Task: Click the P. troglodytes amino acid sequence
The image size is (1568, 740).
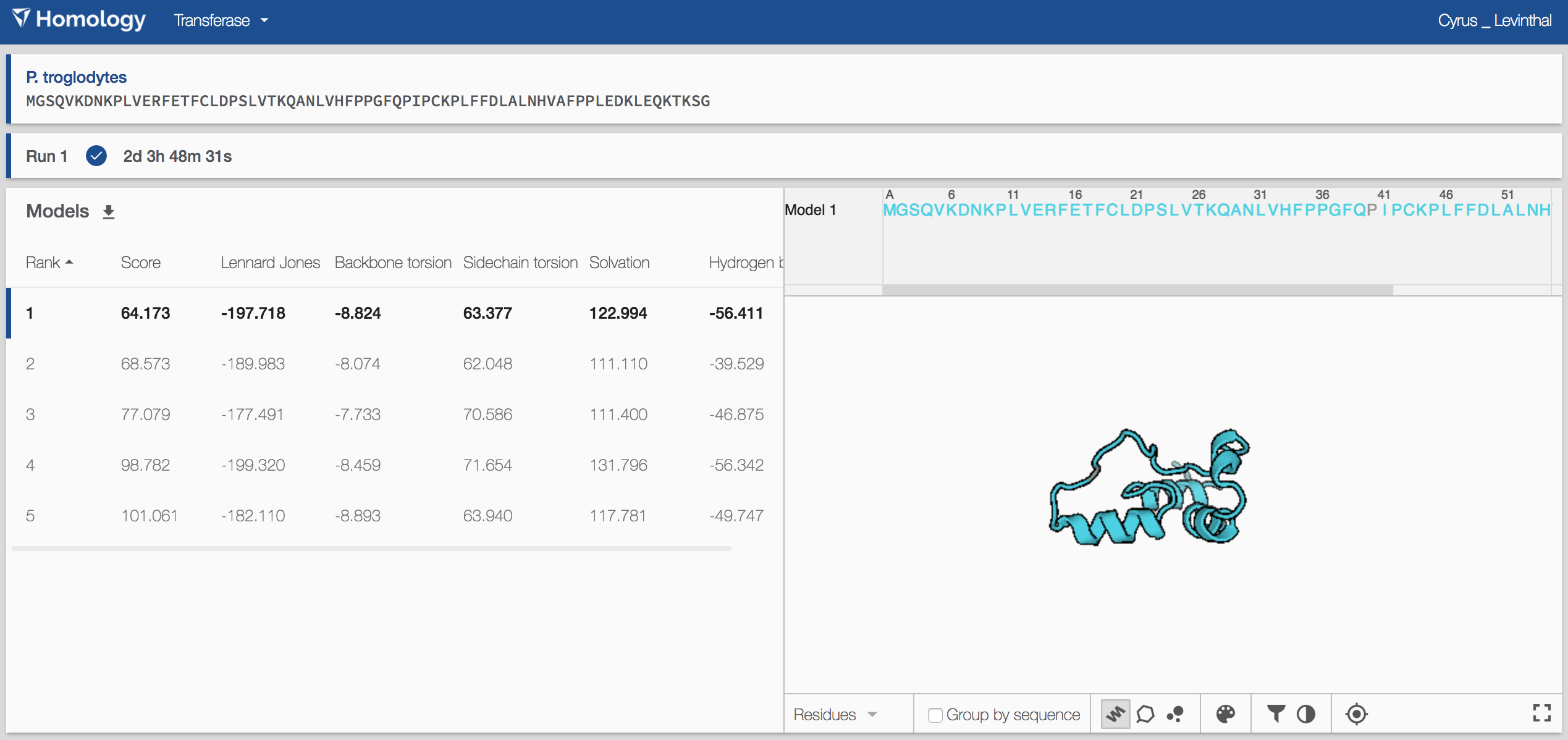Action: pos(368,101)
